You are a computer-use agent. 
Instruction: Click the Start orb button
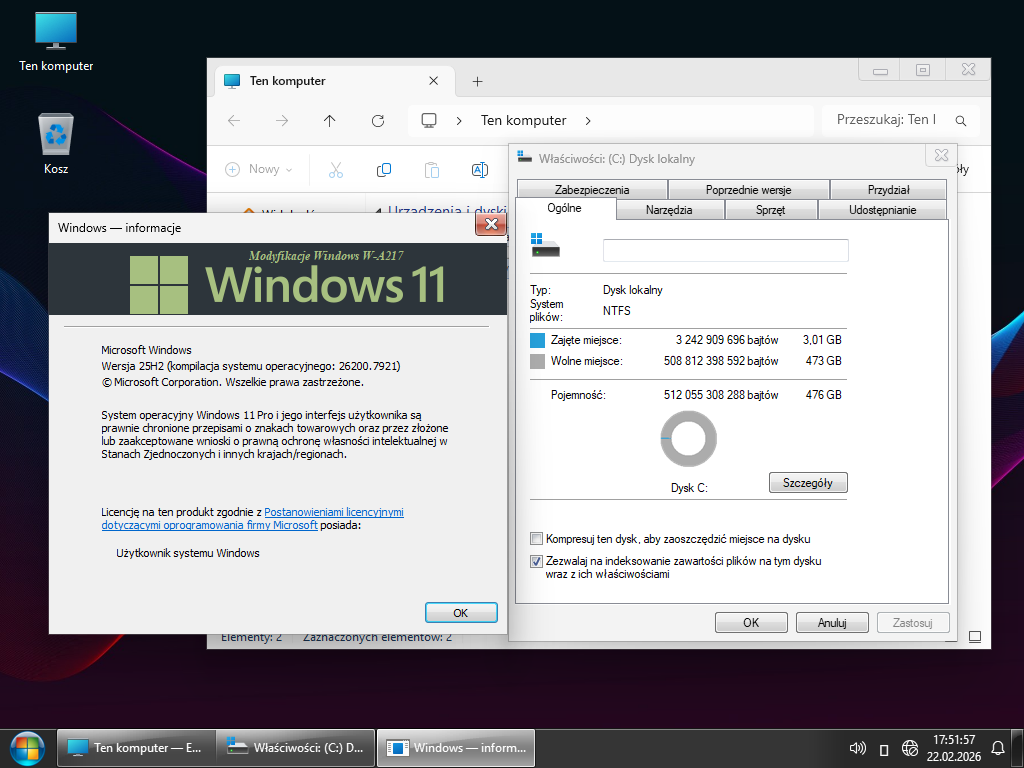click(27, 747)
